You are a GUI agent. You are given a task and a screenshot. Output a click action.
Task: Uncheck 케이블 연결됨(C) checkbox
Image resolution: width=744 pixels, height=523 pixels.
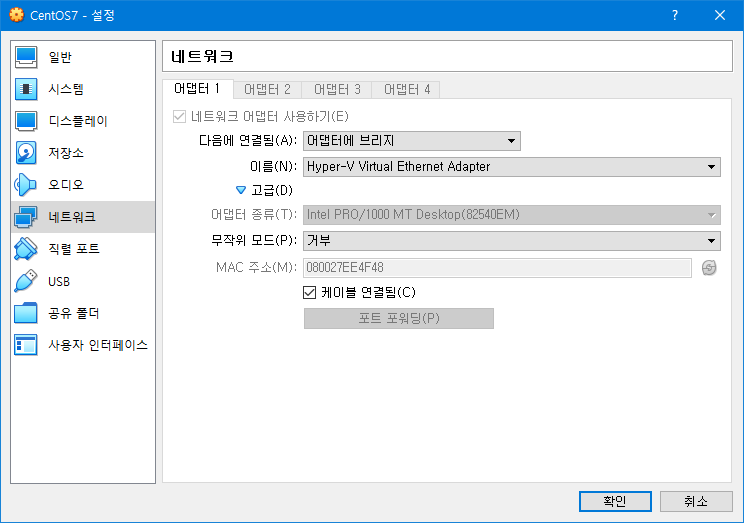309,292
